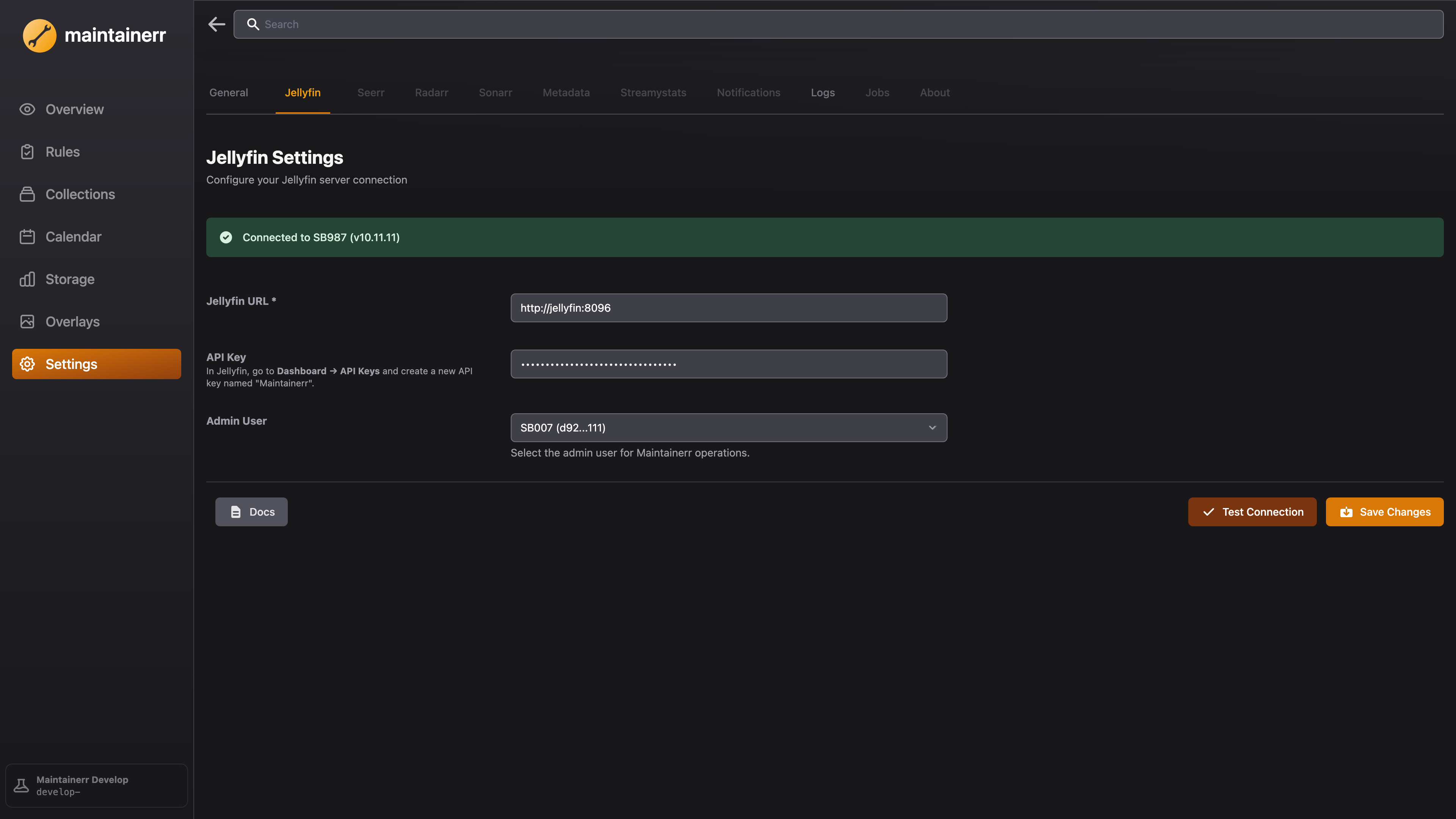Click the Storage bar chart icon

click(x=27, y=279)
